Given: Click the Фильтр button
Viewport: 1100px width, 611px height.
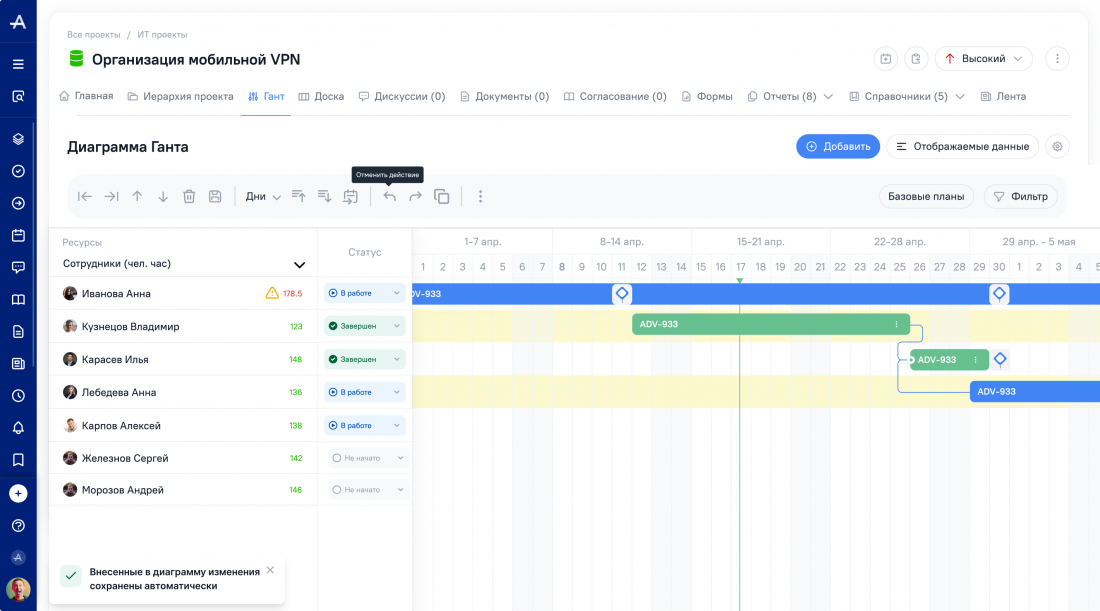Looking at the screenshot, I should click(1020, 197).
